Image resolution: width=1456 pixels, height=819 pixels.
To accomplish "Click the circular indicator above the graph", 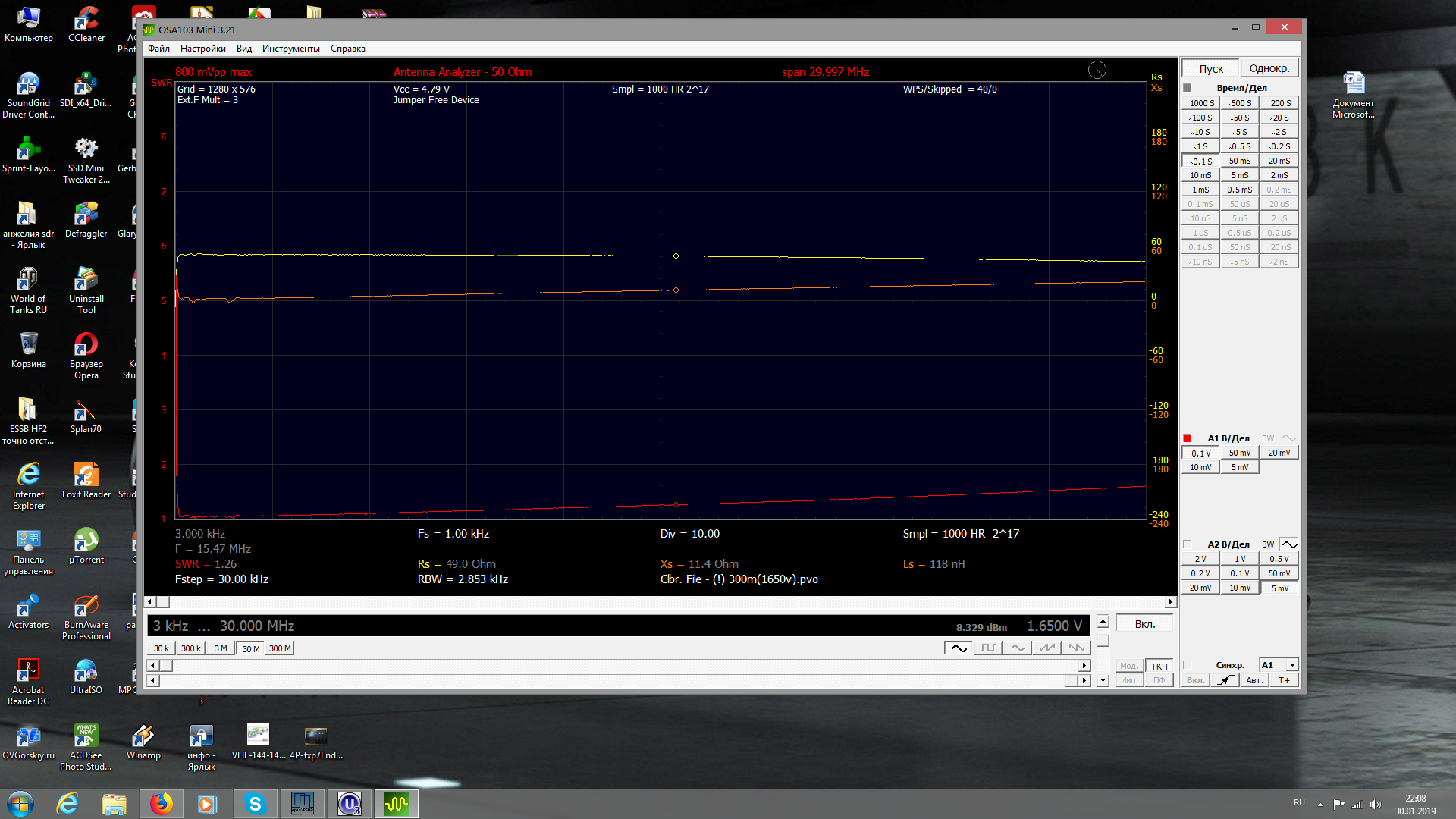I will pos(1097,71).
